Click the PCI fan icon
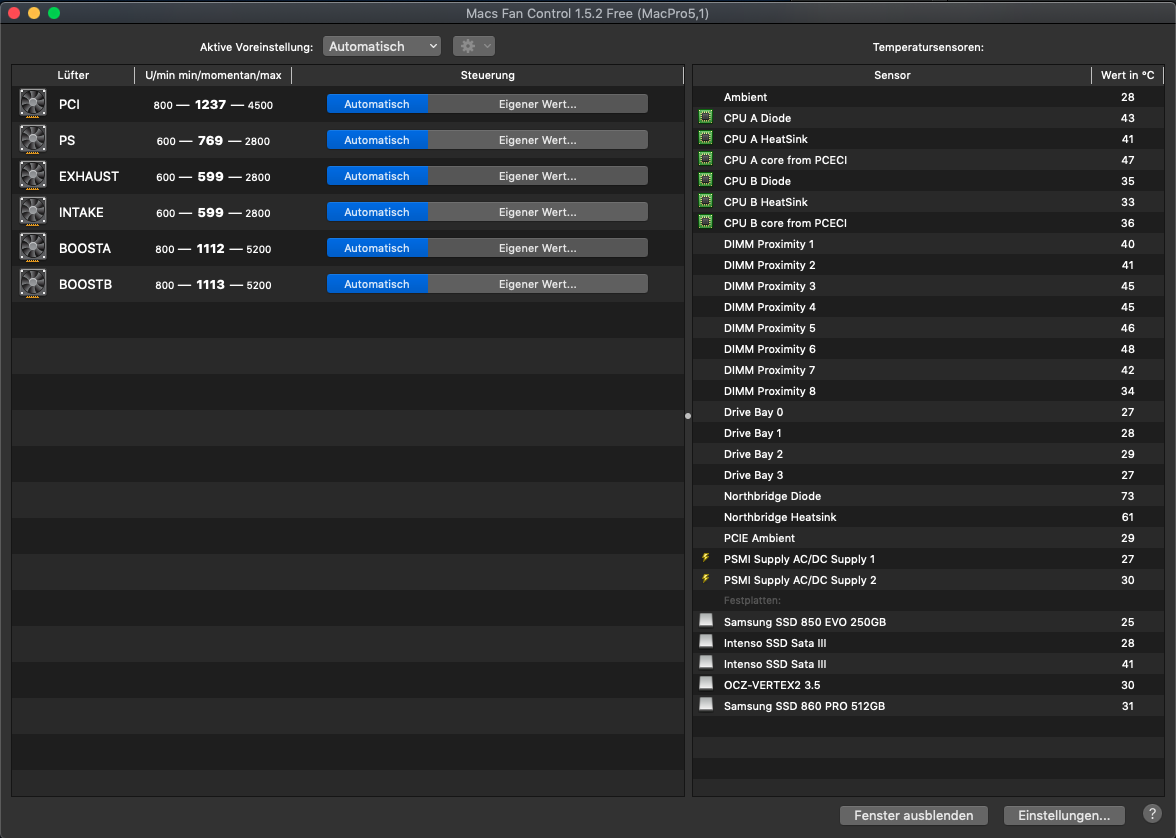Viewport: 1176px width, 838px height. [33, 104]
